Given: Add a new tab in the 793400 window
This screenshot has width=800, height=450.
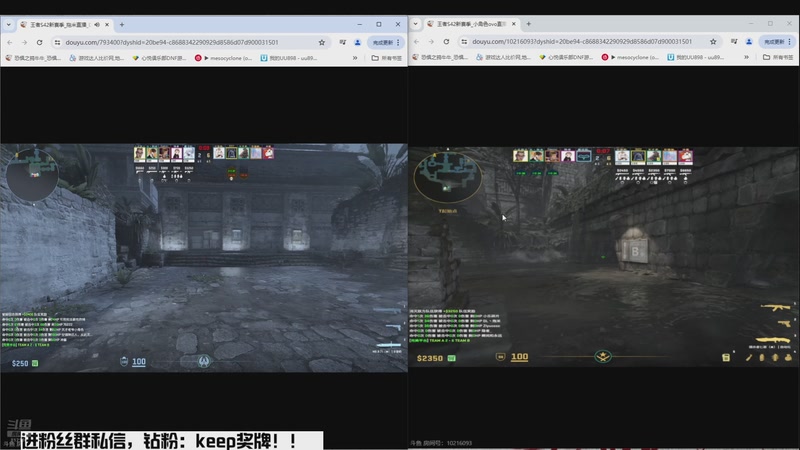Looking at the screenshot, I should point(121,24).
